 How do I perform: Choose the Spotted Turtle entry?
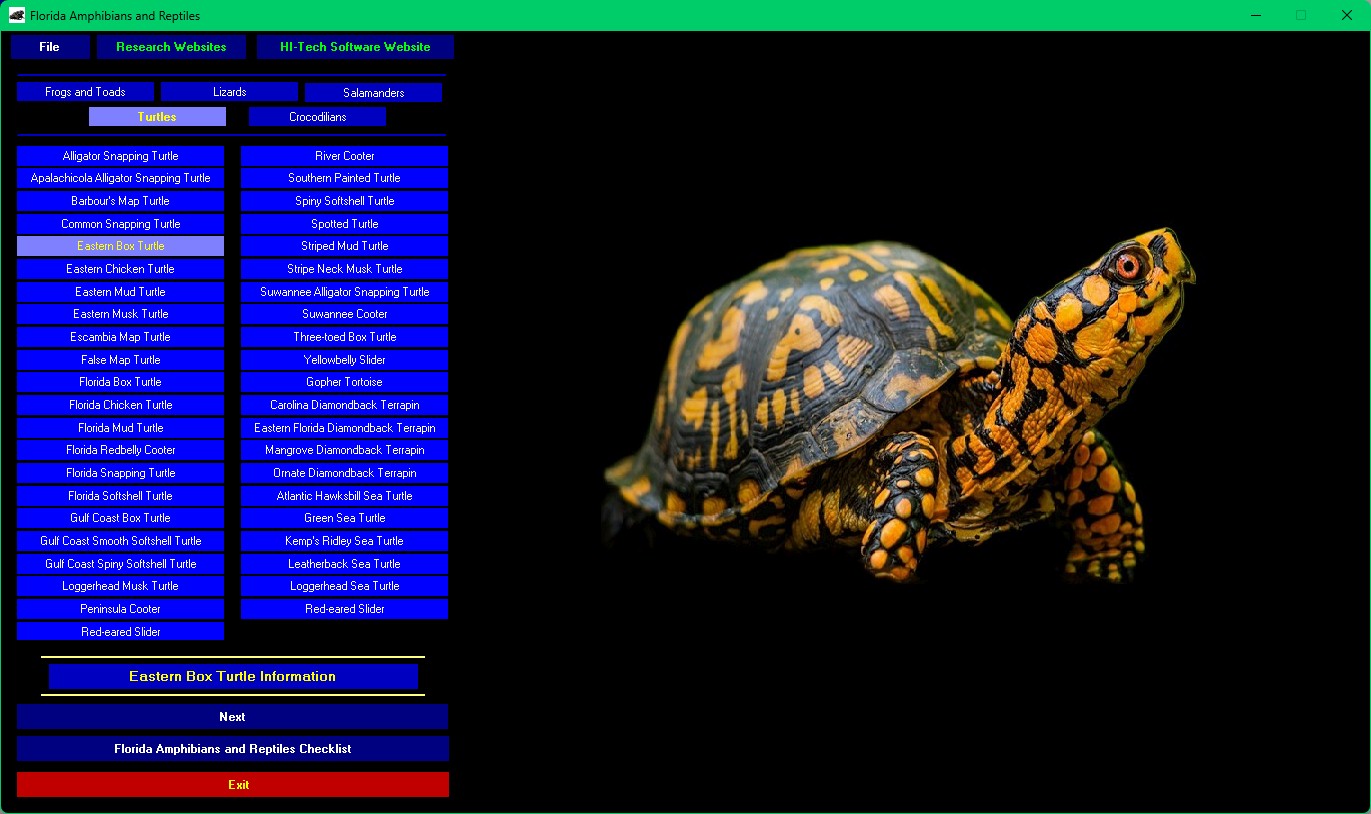(344, 224)
